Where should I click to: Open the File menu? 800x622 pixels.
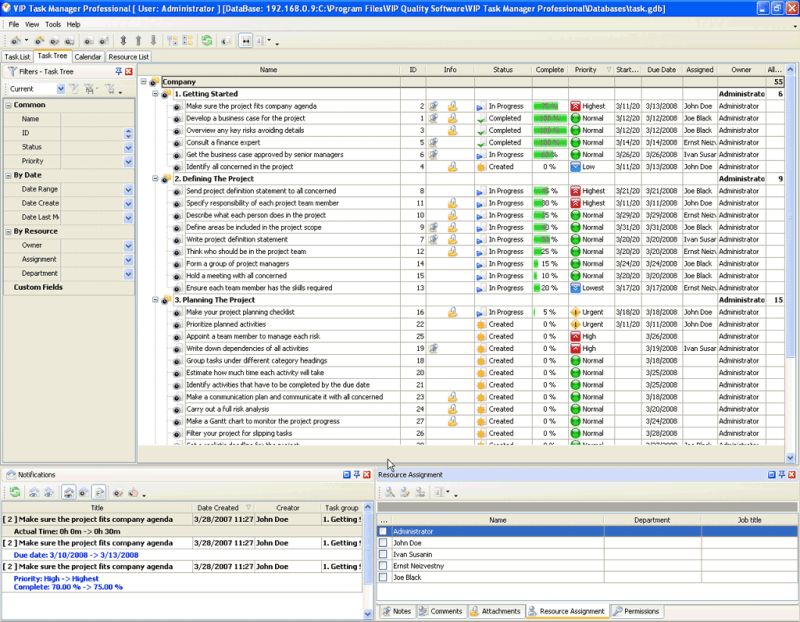[x=14, y=24]
